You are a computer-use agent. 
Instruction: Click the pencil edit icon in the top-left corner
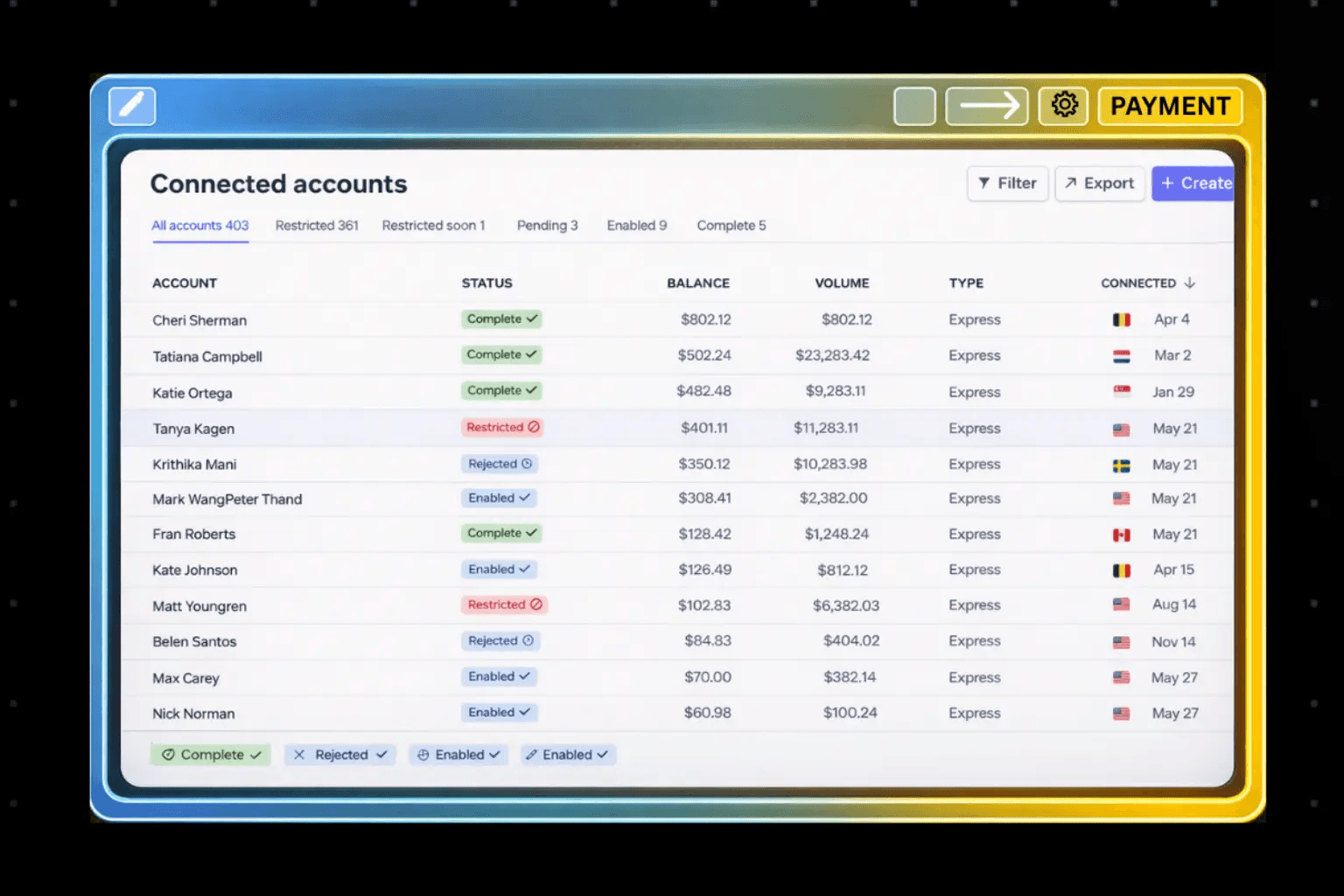pyautogui.click(x=131, y=105)
